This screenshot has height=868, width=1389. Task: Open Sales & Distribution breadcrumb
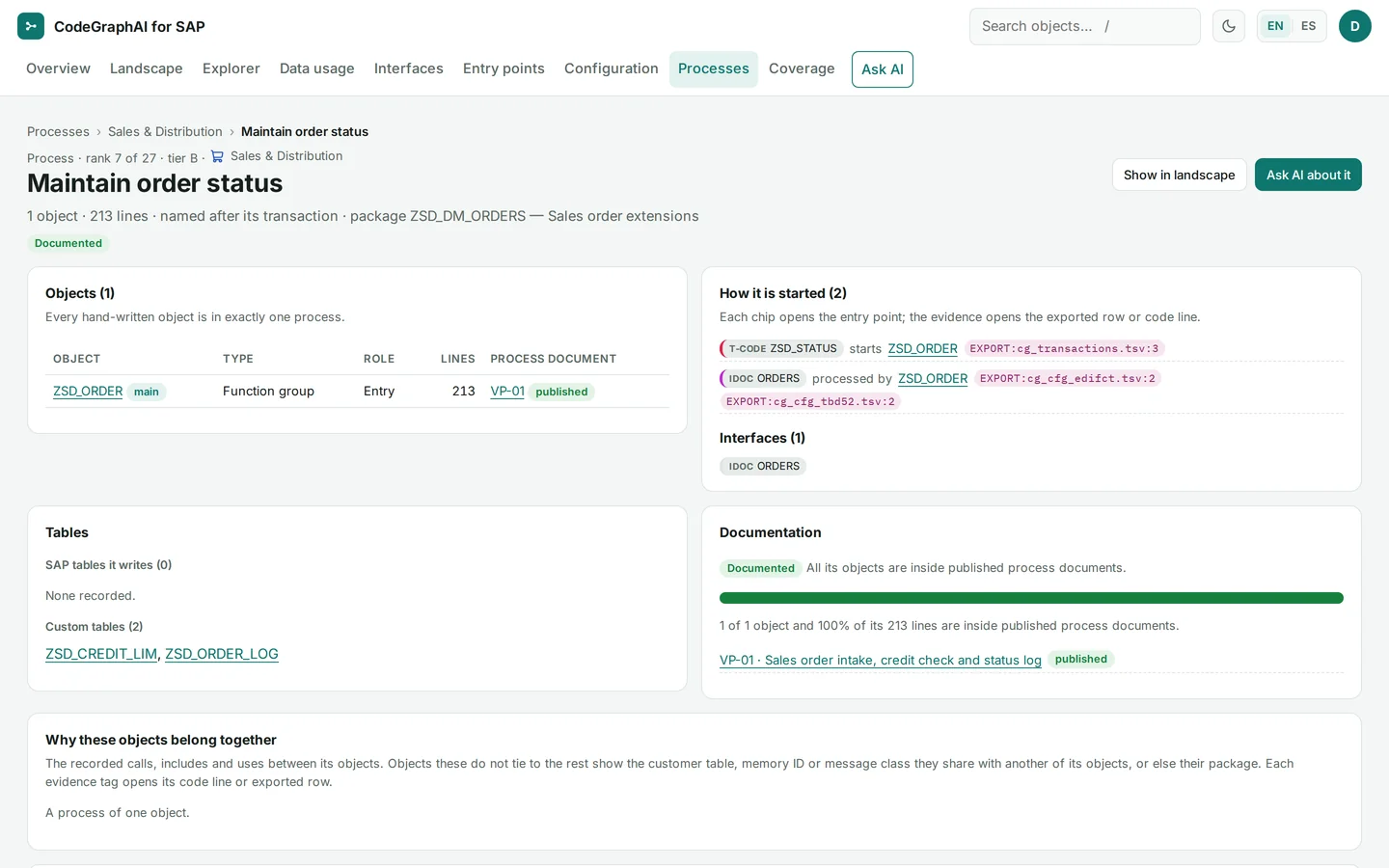(x=165, y=132)
